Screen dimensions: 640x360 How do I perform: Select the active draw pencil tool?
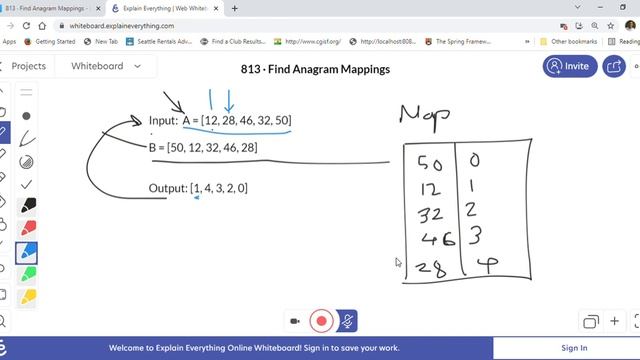4,132
